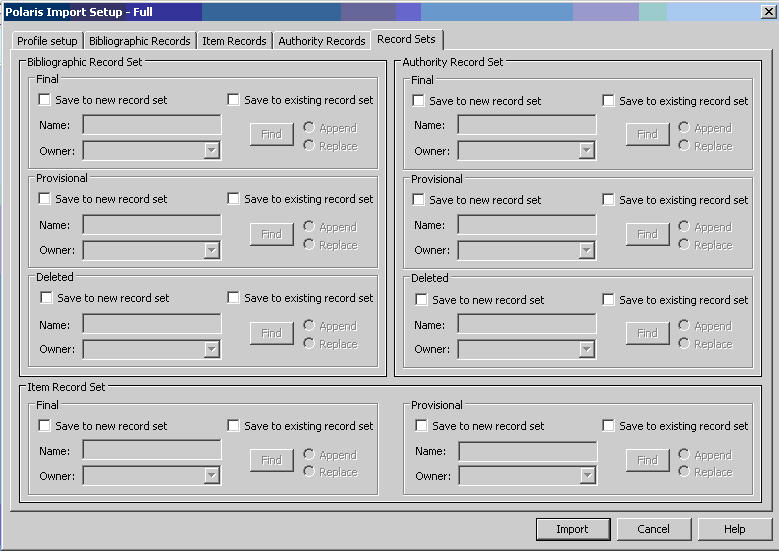Image resolution: width=779 pixels, height=551 pixels.
Task: Click the Import button
Action: click(x=573, y=529)
